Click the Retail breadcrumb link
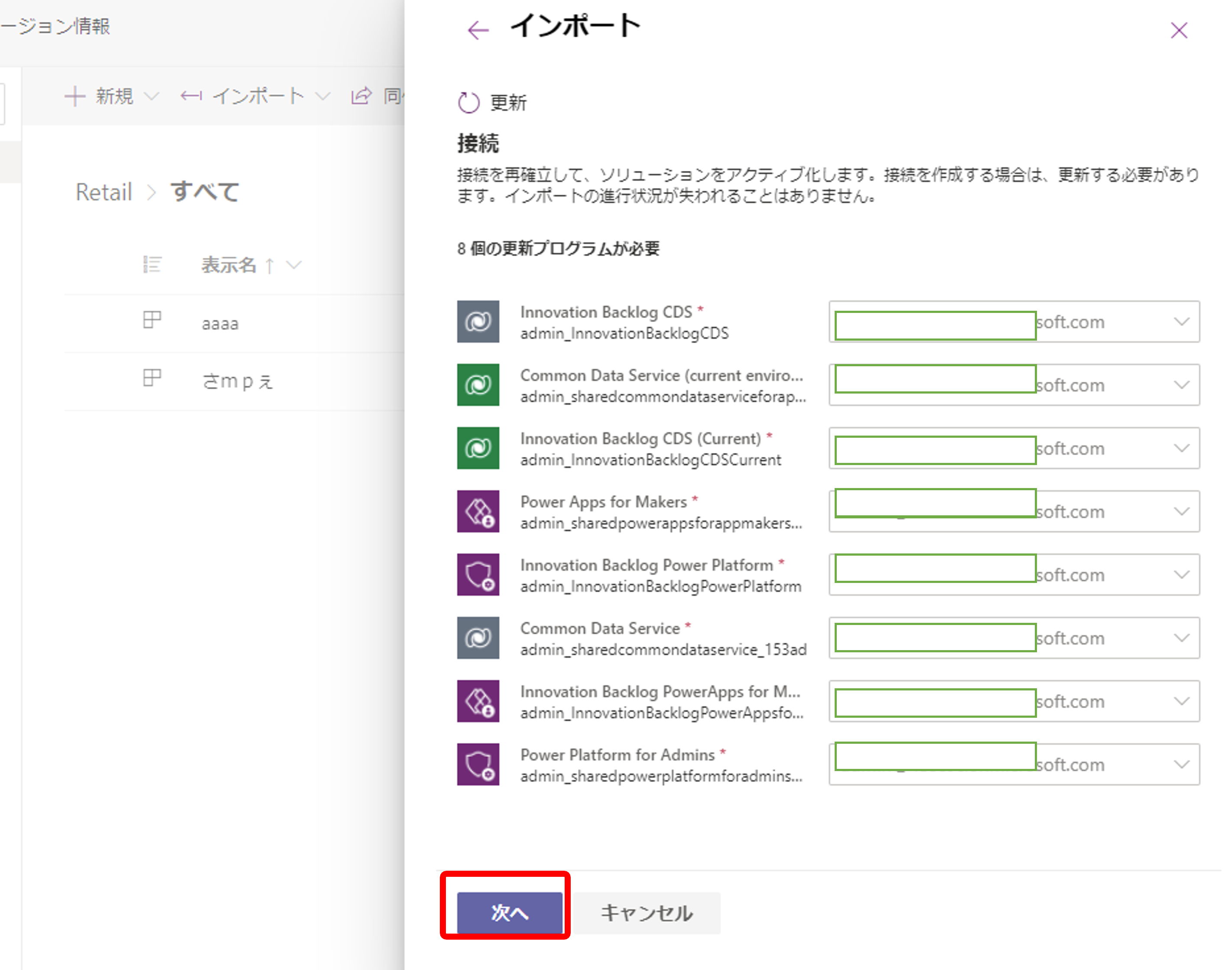 104,192
